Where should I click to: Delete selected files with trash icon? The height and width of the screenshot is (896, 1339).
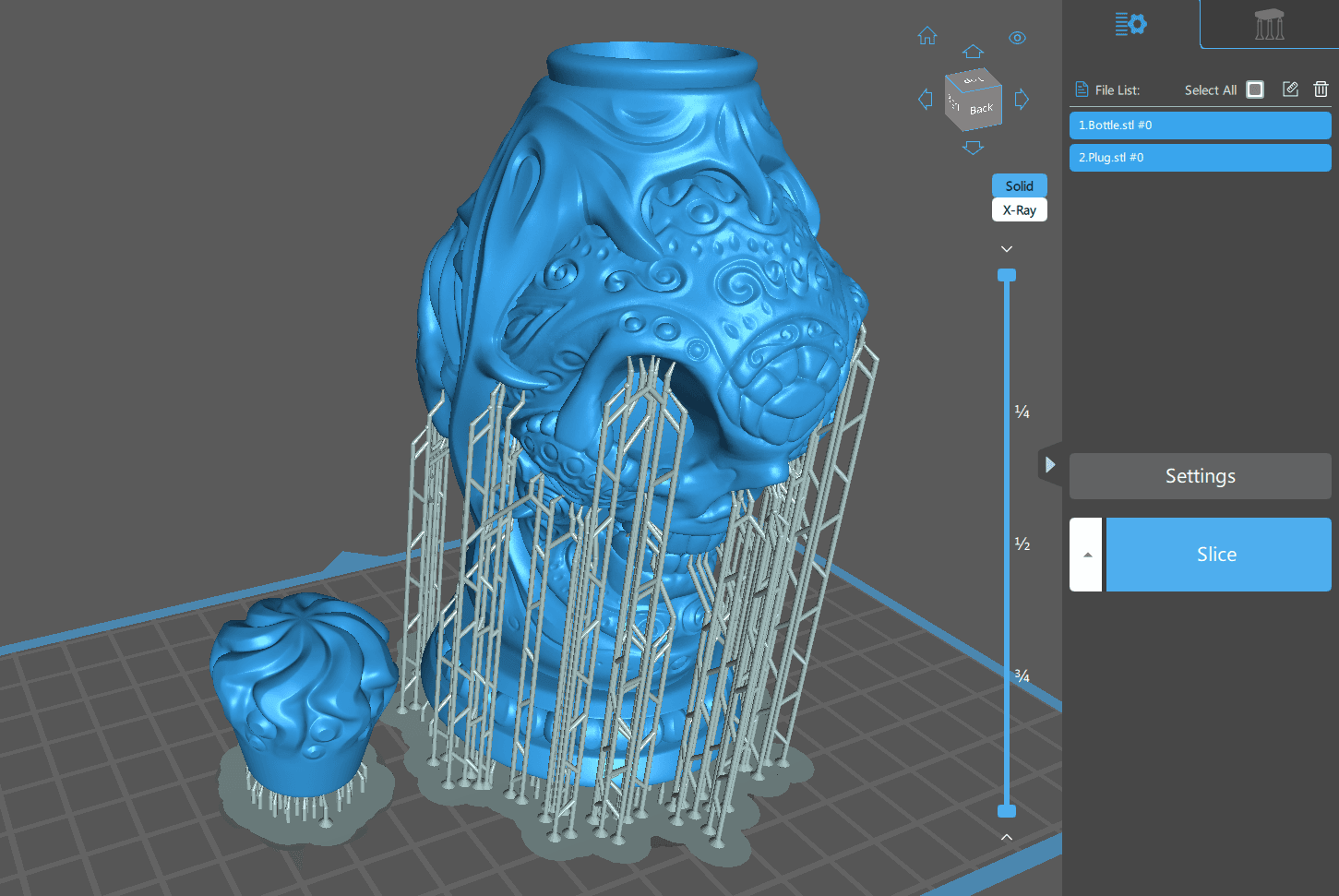click(x=1321, y=90)
